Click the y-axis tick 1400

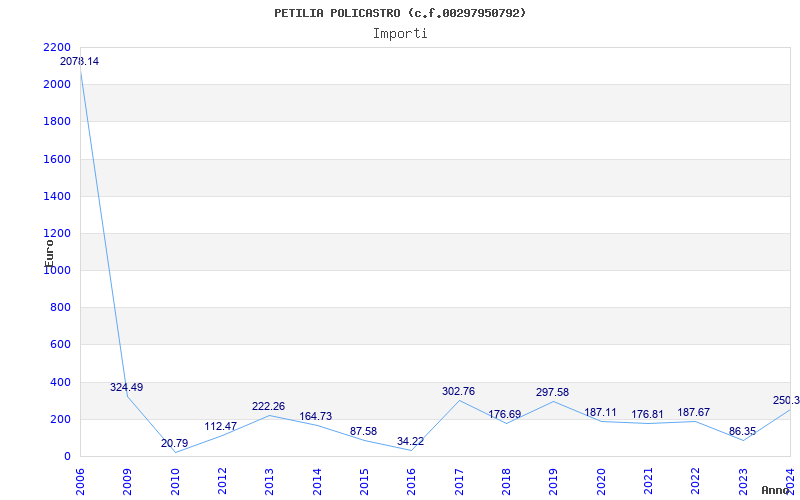pyautogui.click(x=57, y=196)
